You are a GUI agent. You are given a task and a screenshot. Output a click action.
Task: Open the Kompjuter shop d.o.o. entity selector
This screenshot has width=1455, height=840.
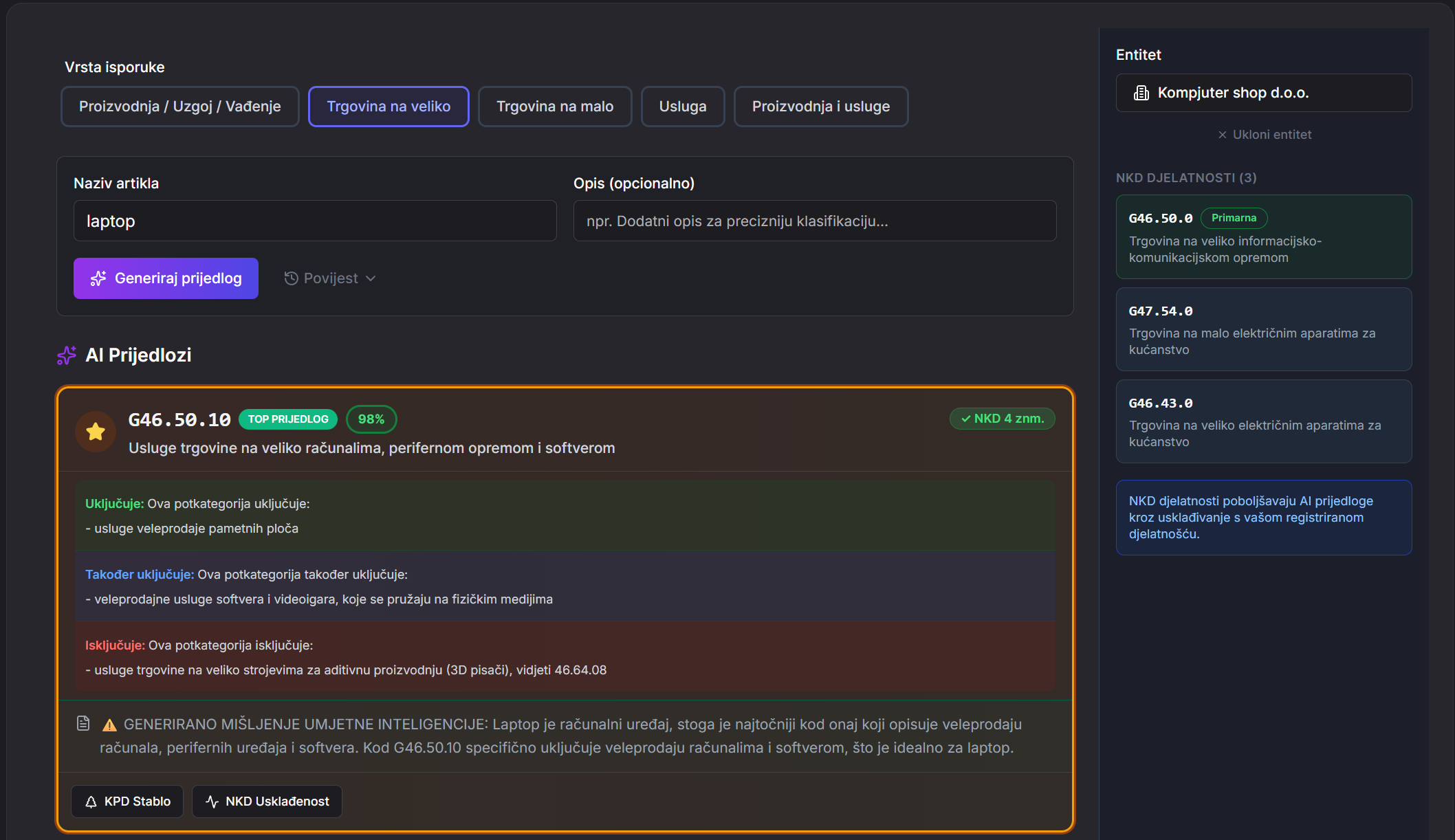pos(1263,93)
